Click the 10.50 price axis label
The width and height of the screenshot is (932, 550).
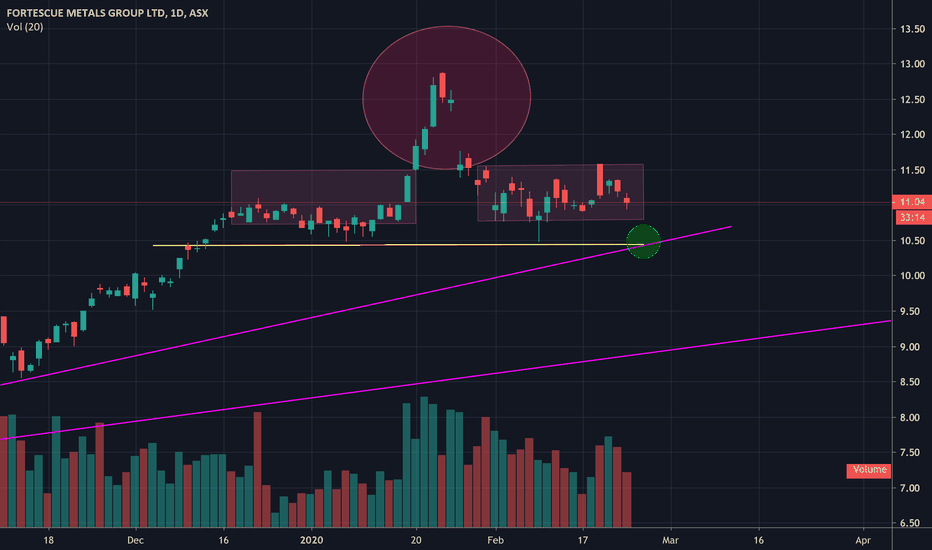click(x=912, y=241)
